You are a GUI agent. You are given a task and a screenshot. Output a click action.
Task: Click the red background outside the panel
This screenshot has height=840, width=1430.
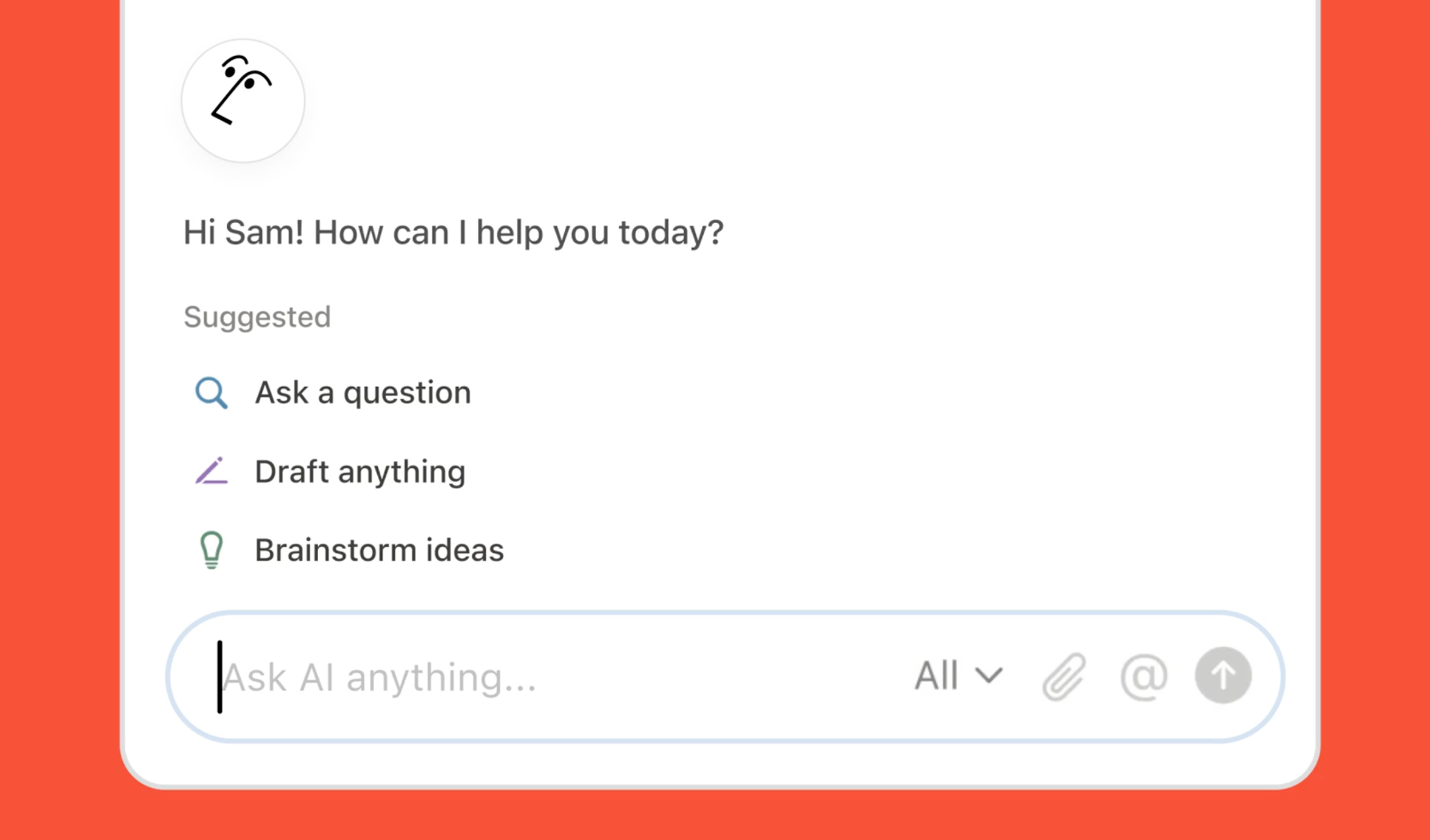coord(59,420)
